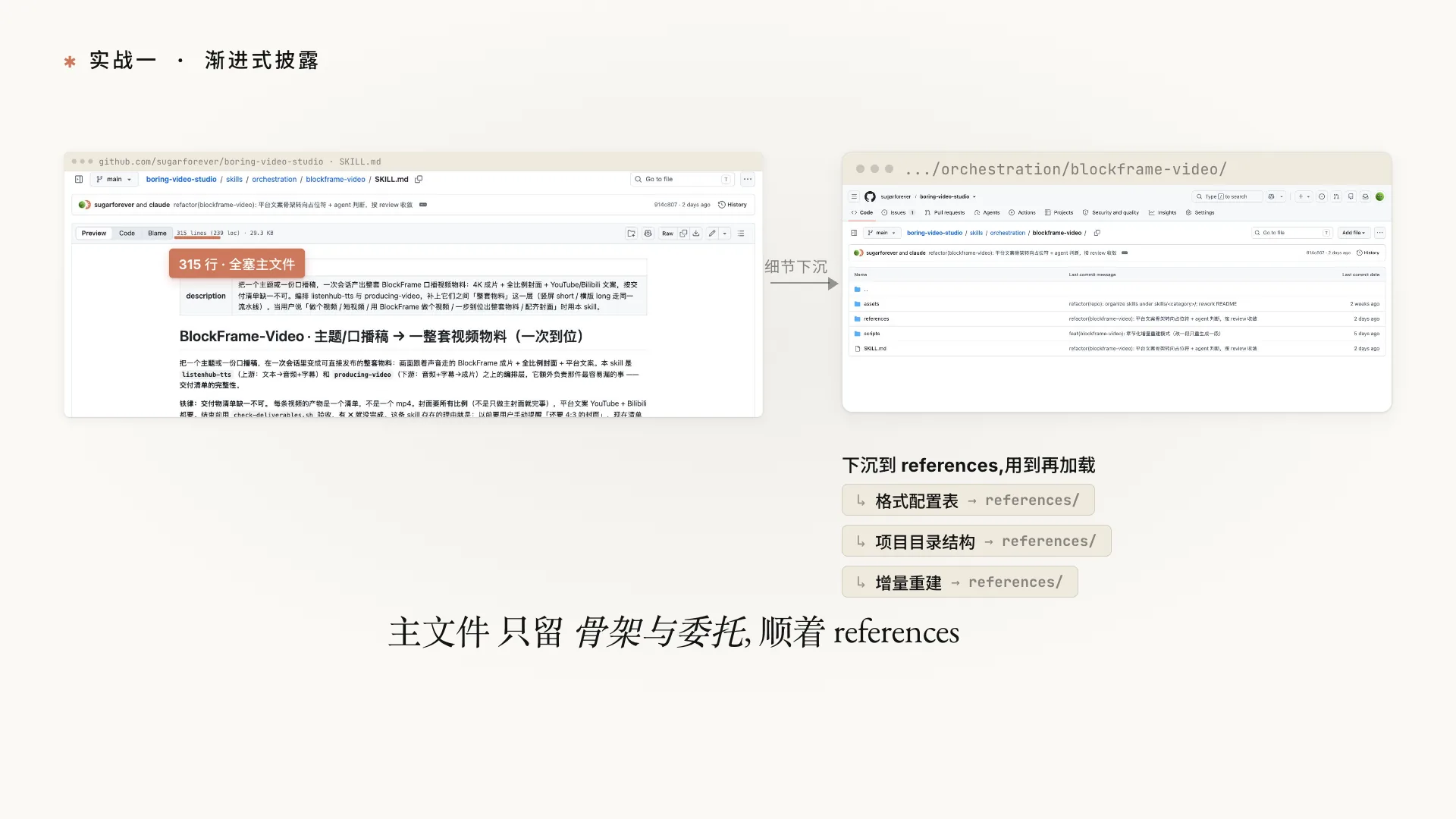The height and width of the screenshot is (819, 1456).
Task: Focus Type / to search field
Action: click(1227, 196)
